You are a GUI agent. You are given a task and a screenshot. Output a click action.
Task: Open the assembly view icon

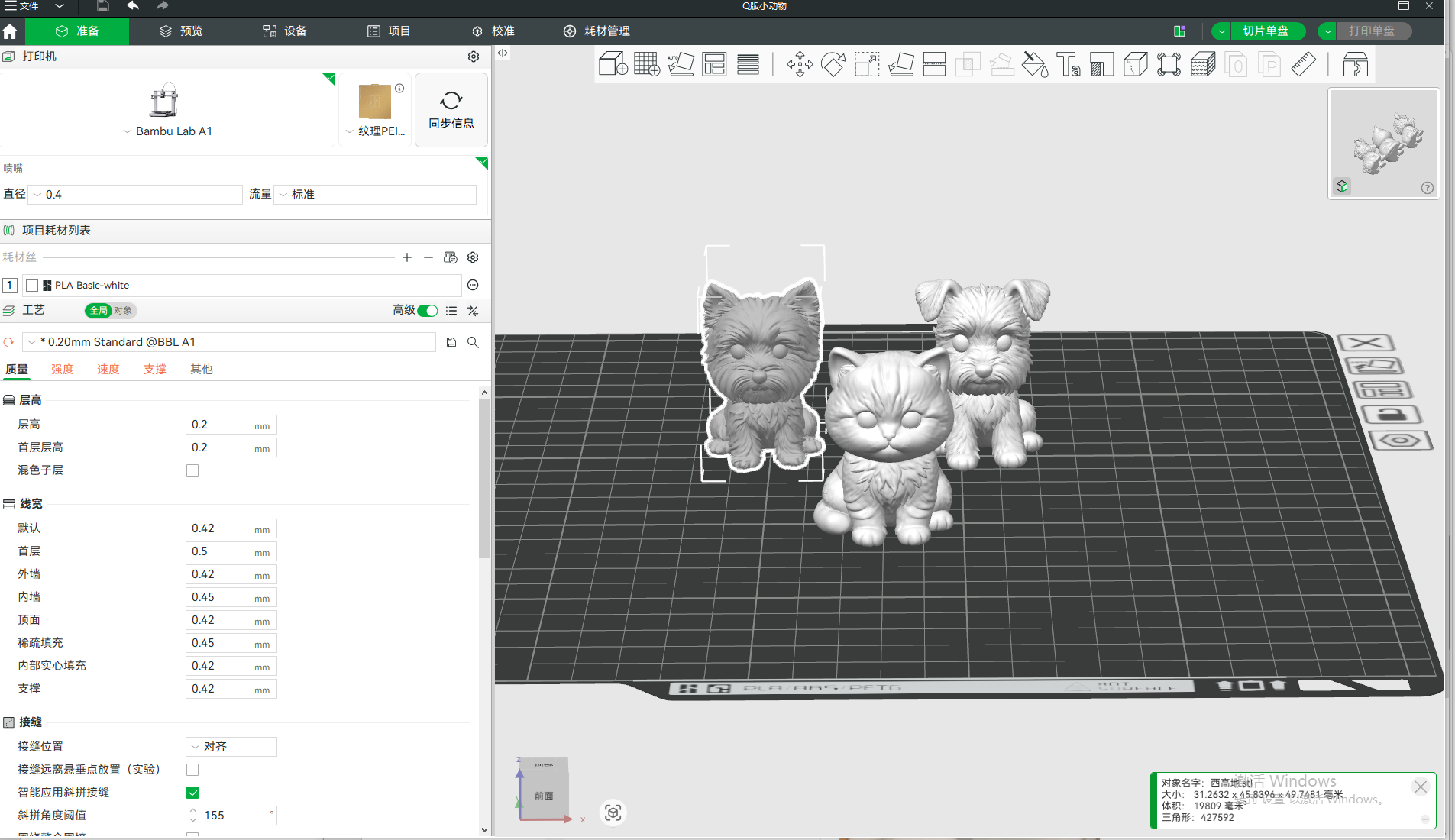coord(1356,64)
